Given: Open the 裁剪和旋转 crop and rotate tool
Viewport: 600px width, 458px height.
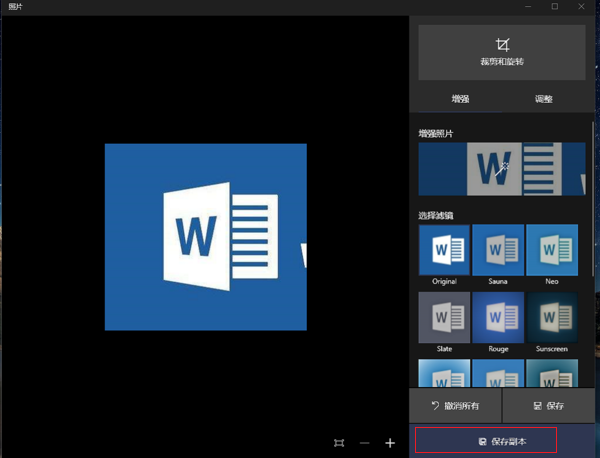Looking at the screenshot, I should click(501, 51).
